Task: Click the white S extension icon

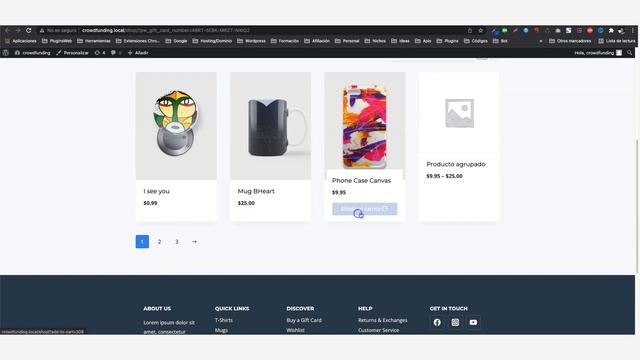Action: [568, 31]
